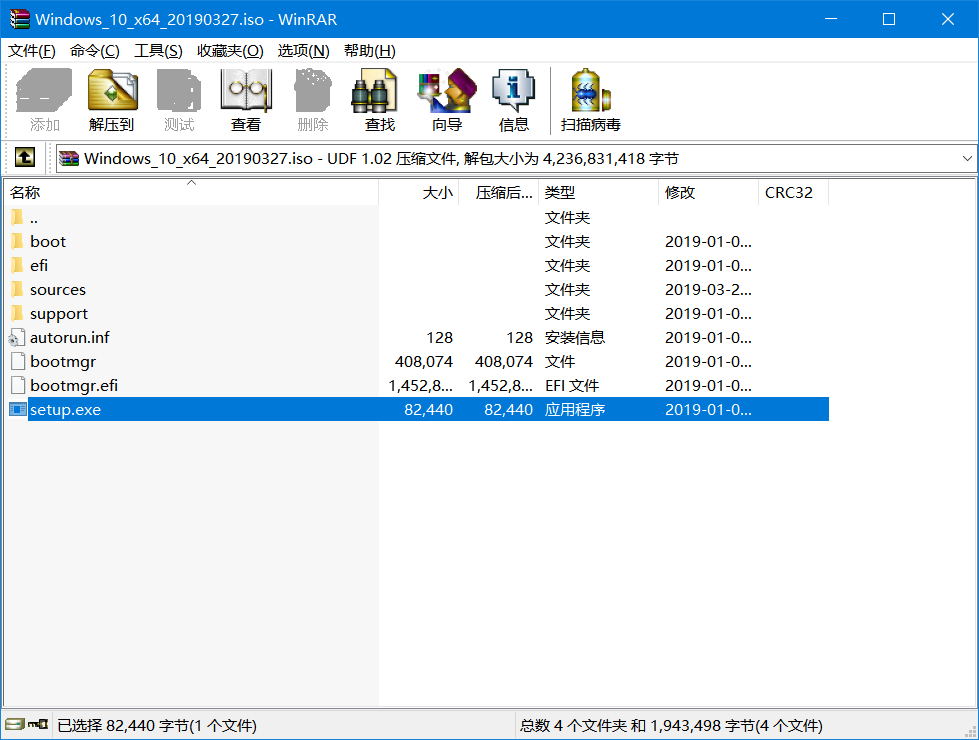
Task: Select the 'autorun.inf' file name
Action: click(x=69, y=337)
